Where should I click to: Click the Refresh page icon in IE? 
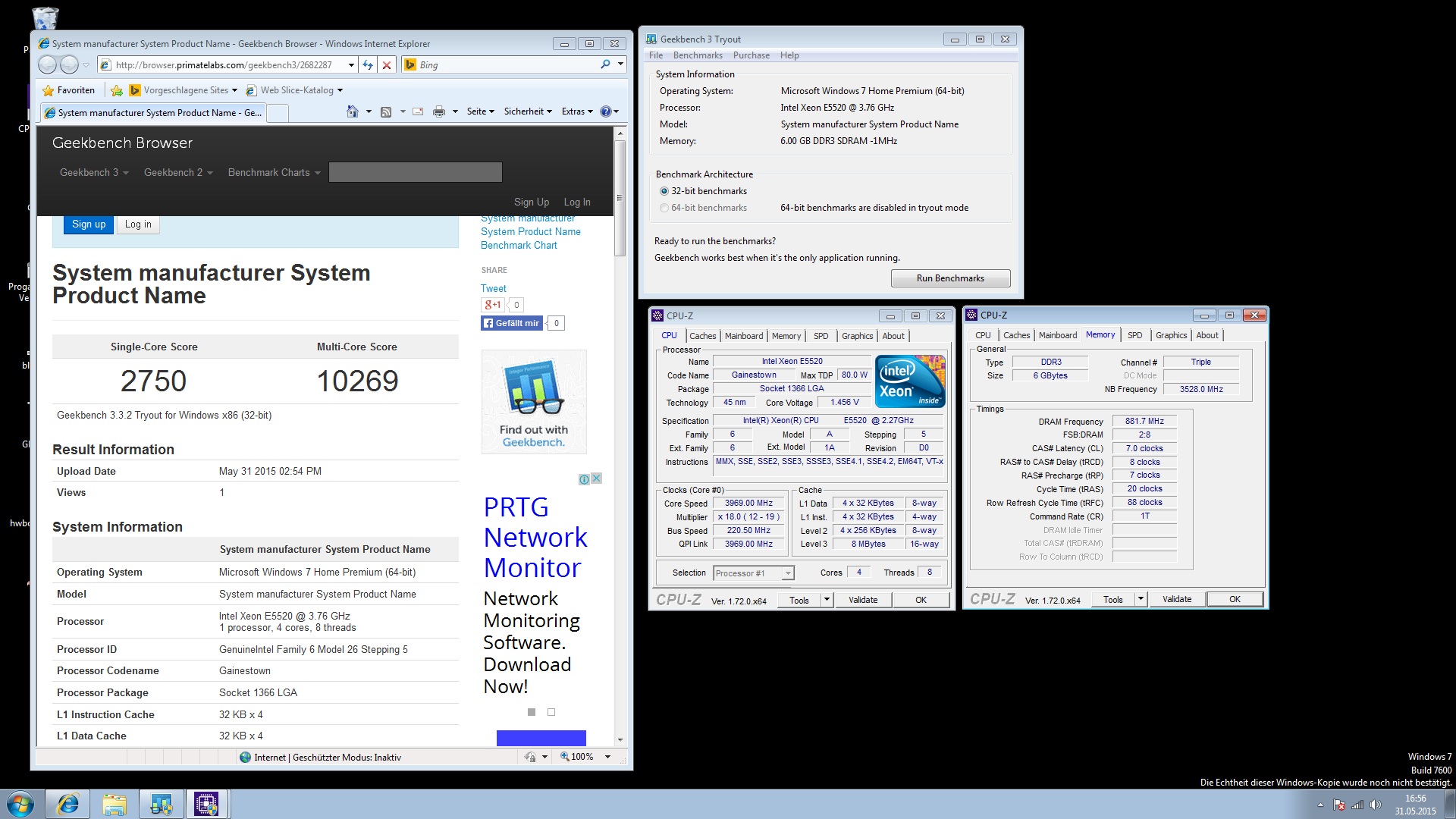point(368,65)
